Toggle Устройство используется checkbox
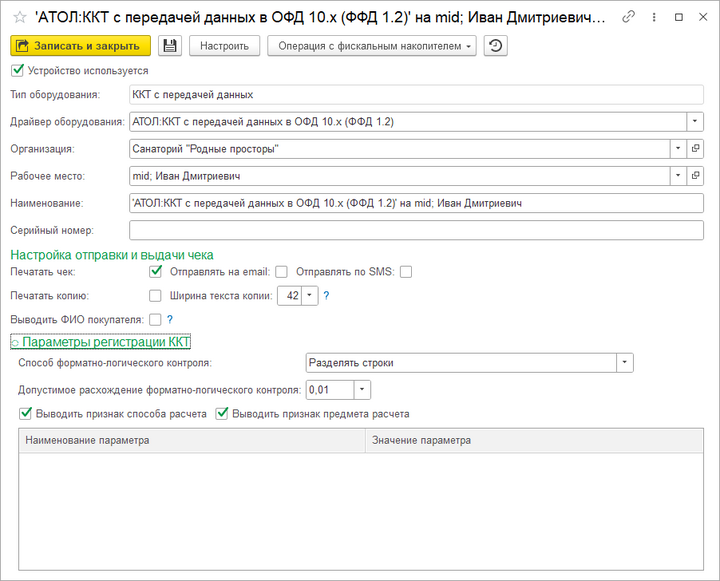Image resolution: width=720 pixels, height=581 pixels. (17, 70)
